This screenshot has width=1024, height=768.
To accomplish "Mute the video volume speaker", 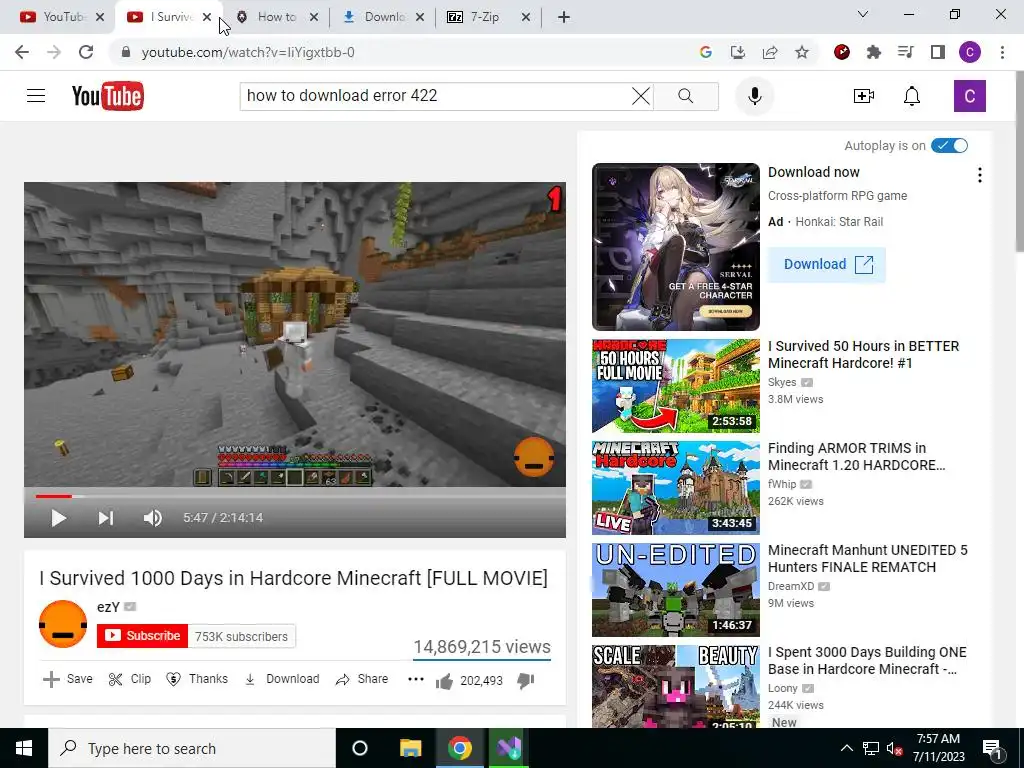I will point(153,518).
